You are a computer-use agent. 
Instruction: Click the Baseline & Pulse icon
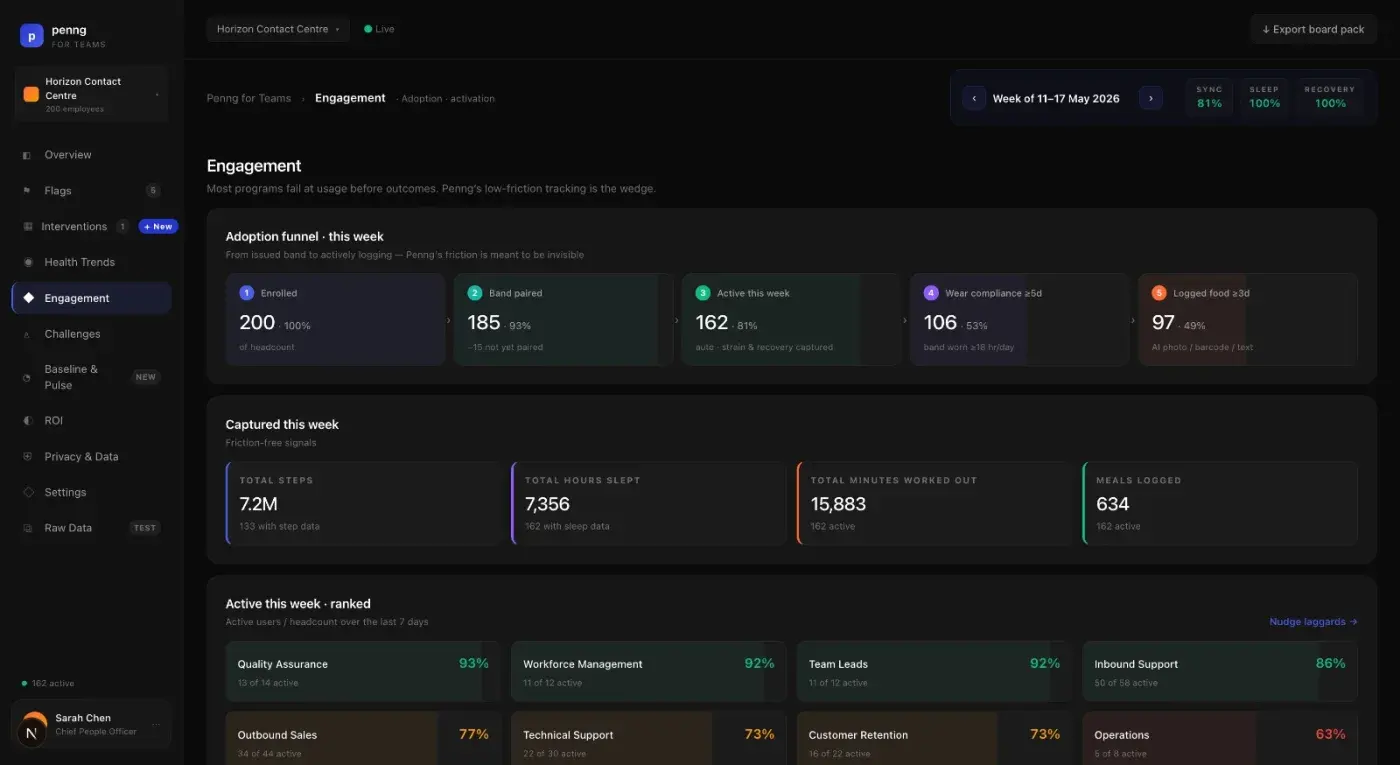click(x=27, y=377)
